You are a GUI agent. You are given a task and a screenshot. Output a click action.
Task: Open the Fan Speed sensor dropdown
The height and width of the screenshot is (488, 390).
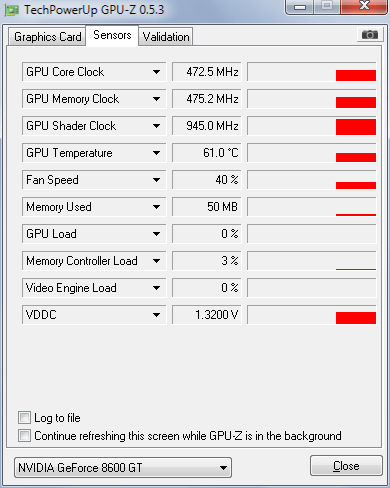point(156,180)
